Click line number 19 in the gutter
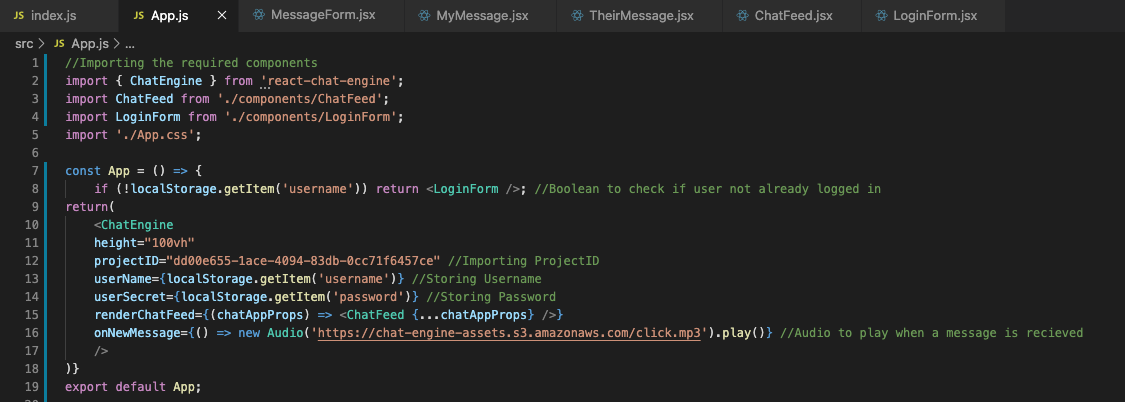The width and height of the screenshot is (1125, 402). click(x=31, y=386)
